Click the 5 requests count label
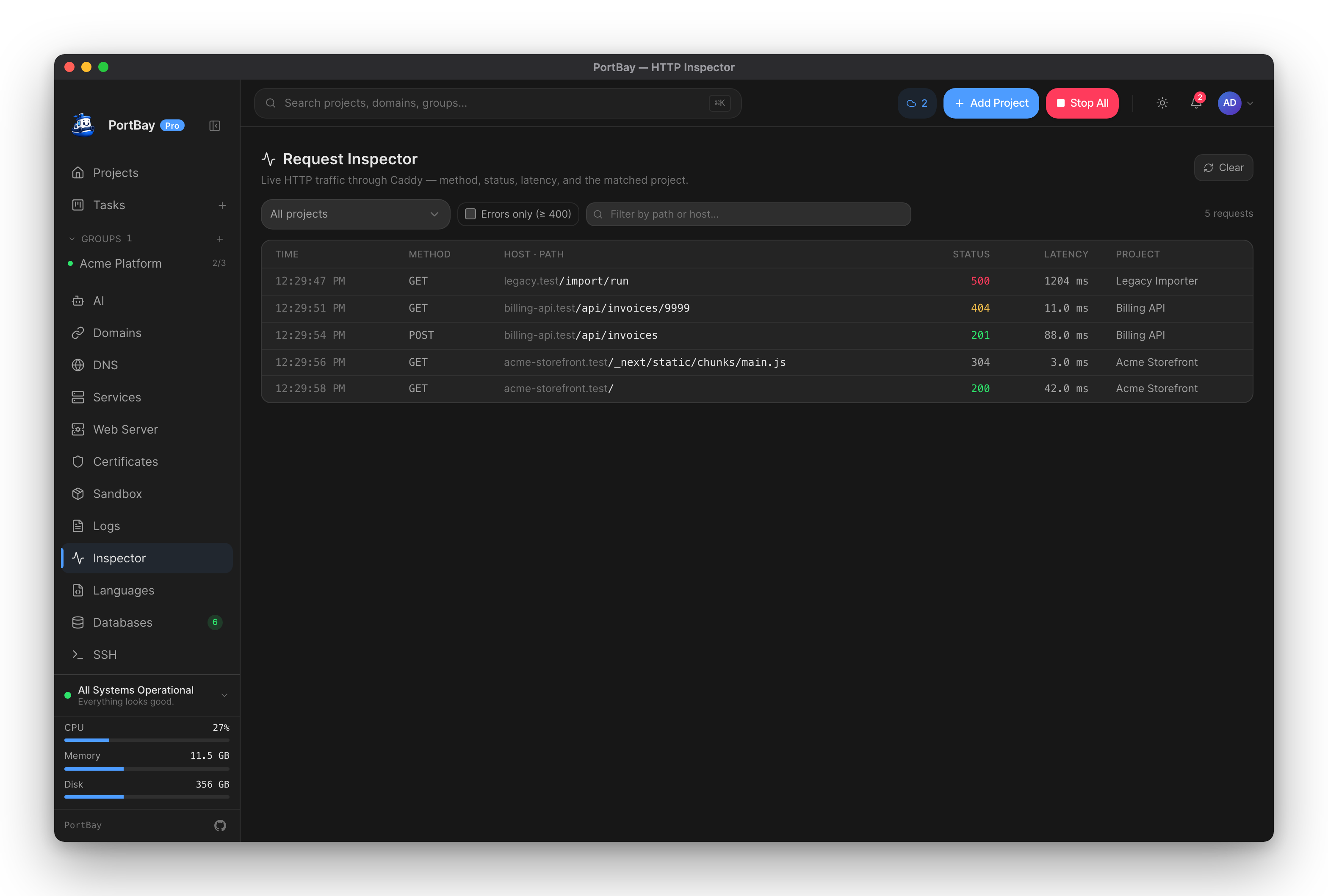The image size is (1328, 896). coord(1228,214)
